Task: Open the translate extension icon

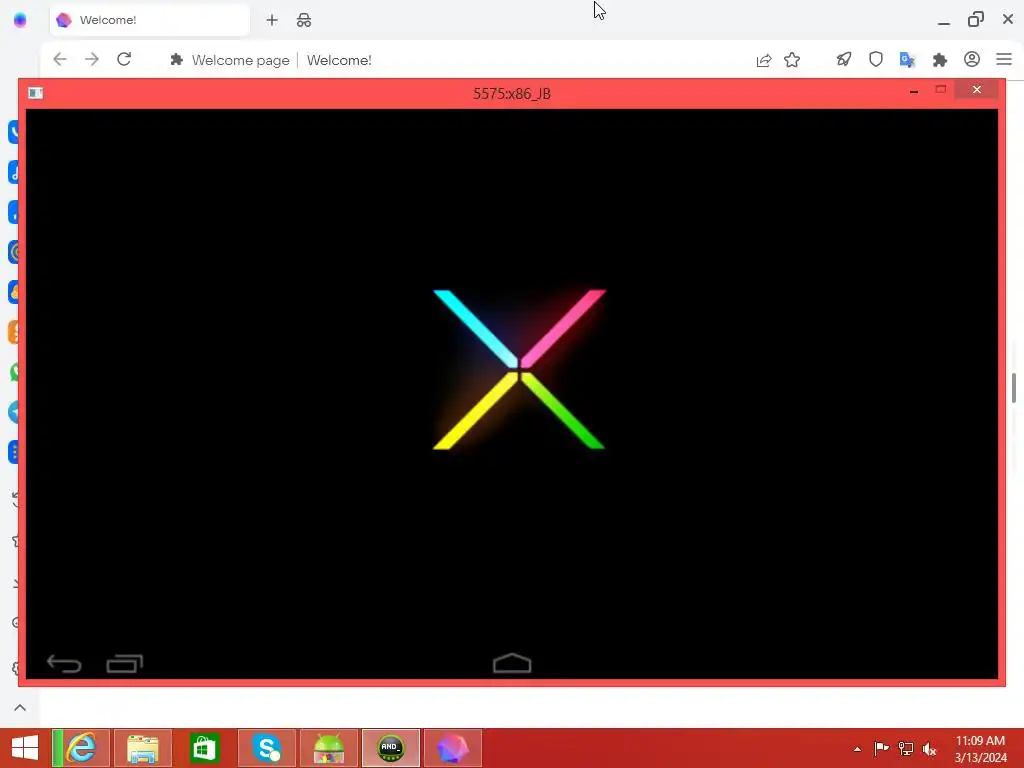Action: pyautogui.click(x=907, y=60)
